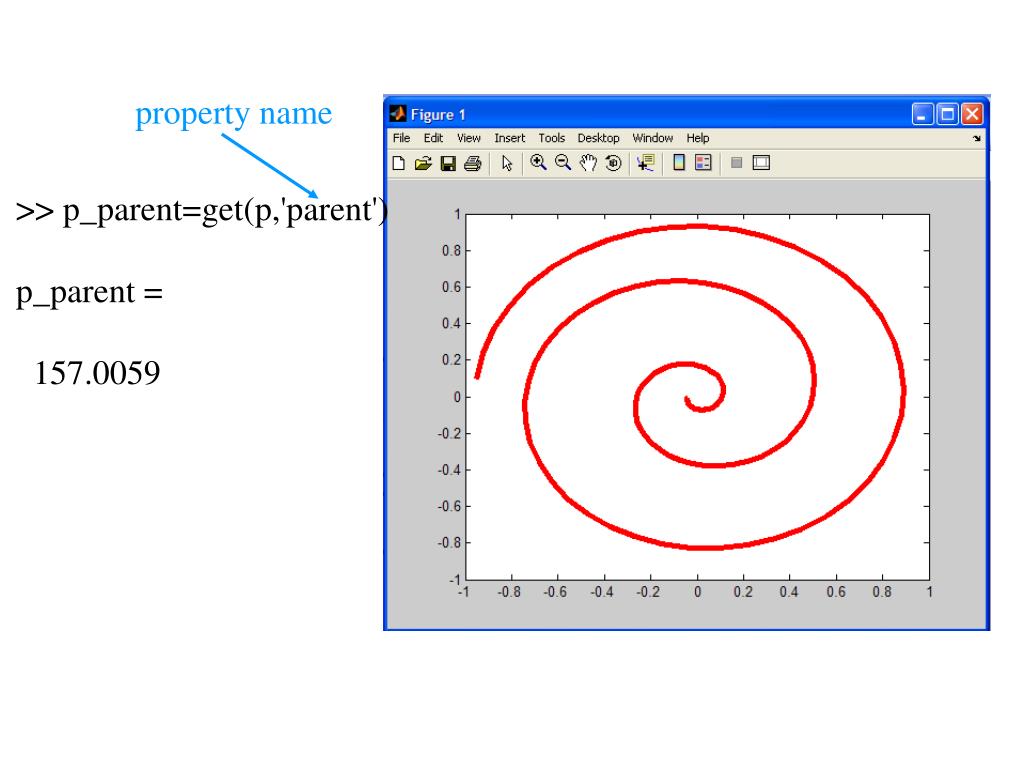Save the figure with the floppy disk icon
This screenshot has width=1024, height=768.
(448, 163)
